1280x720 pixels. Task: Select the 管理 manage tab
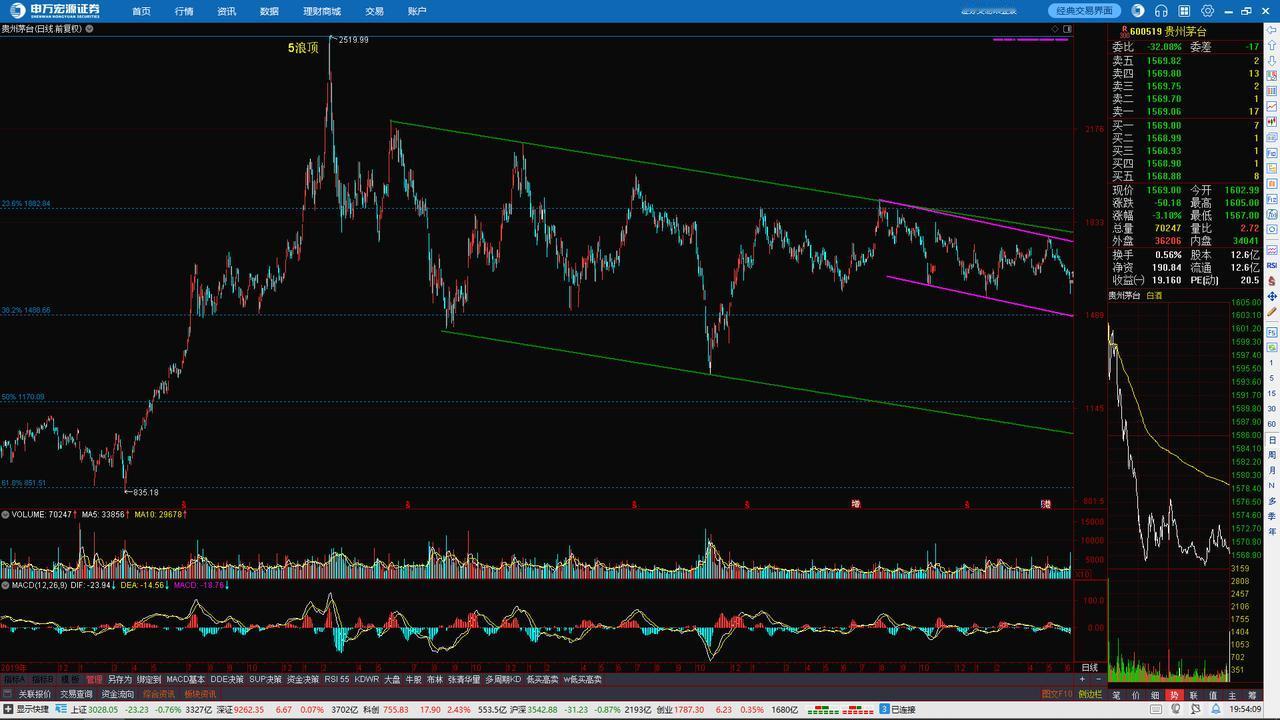93,679
